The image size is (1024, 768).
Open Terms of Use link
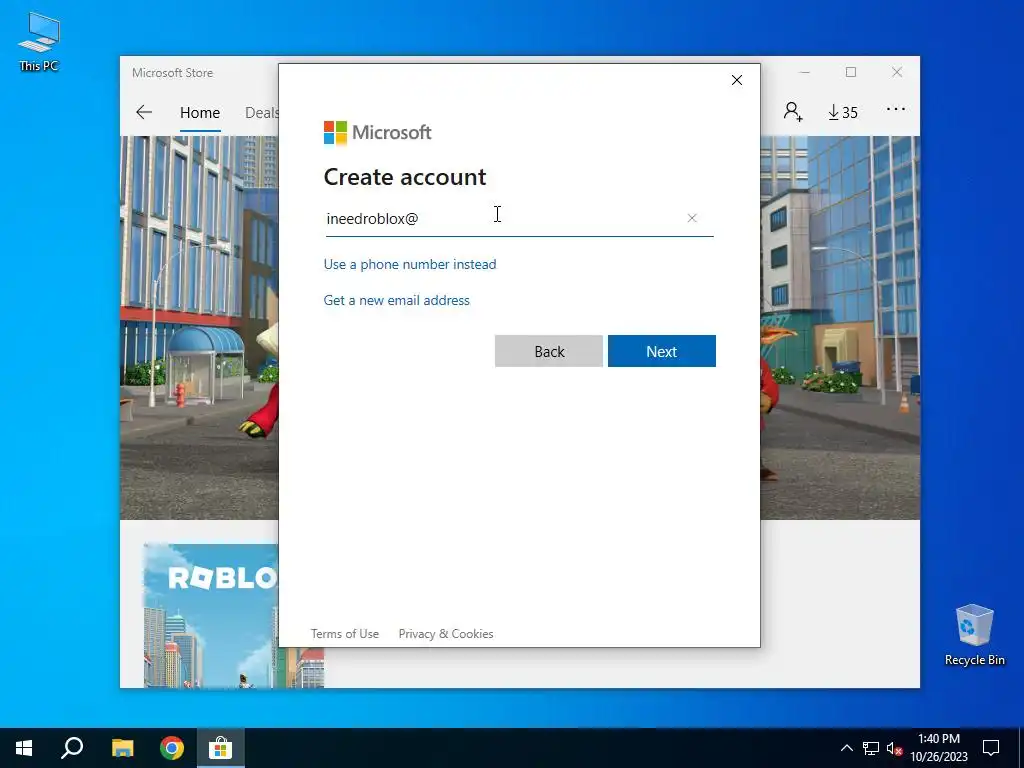[345, 633]
